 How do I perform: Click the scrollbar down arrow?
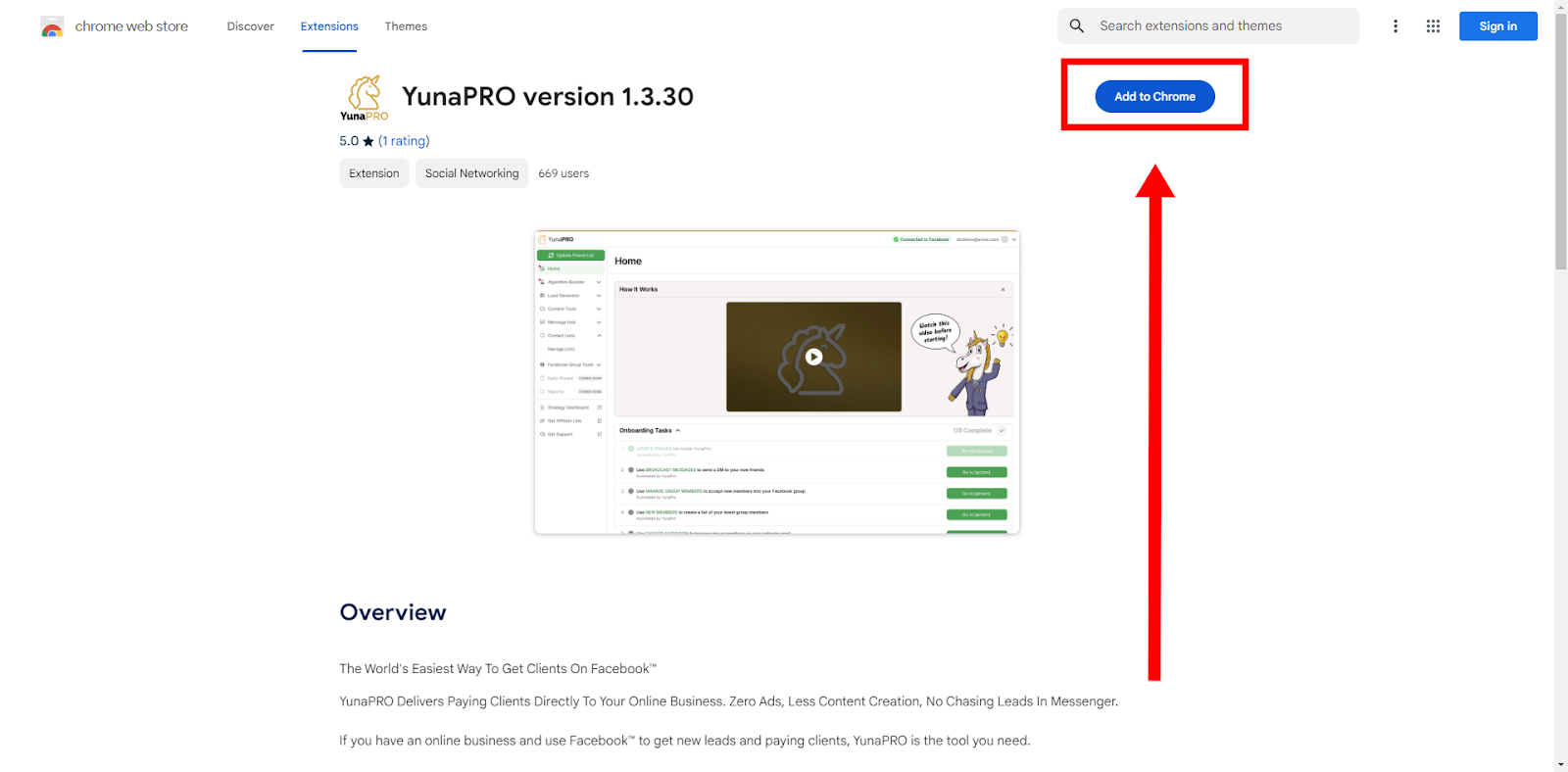(1560, 764)
